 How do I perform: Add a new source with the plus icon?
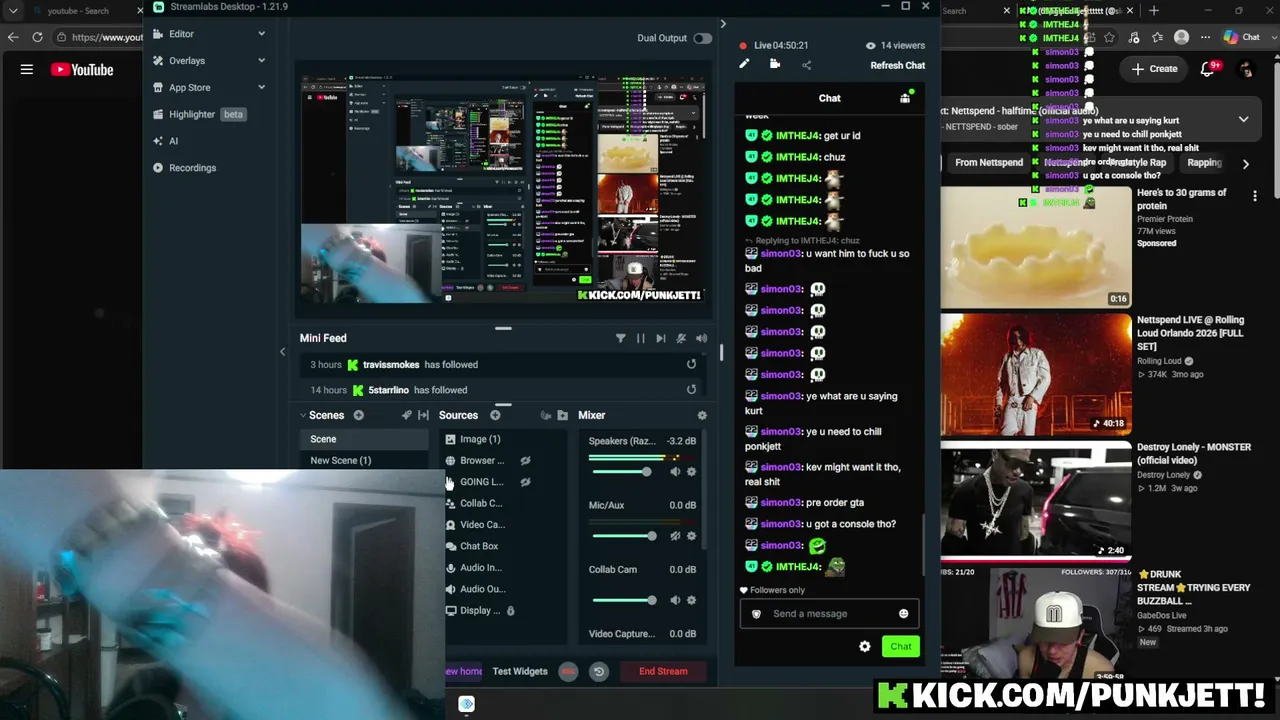[x=495, y=415]
